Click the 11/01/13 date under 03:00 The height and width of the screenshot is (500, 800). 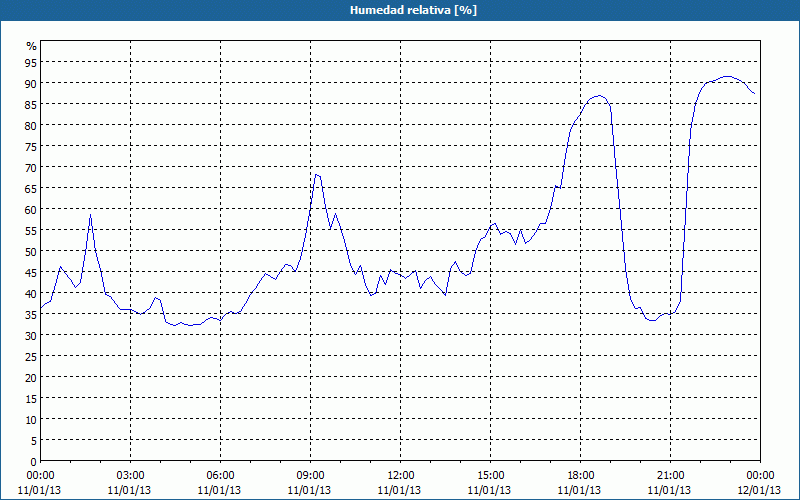pyautogui.click(x=129, y=490)
